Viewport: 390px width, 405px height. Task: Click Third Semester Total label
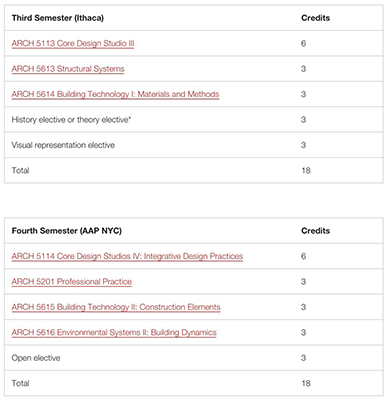20,171
